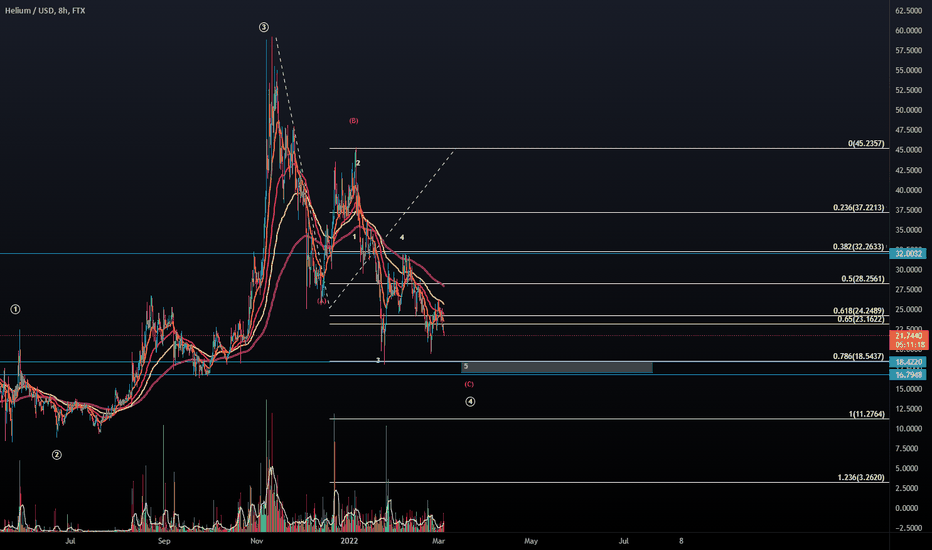
Task: Select the circled 3 wave label at peak
Action: (x=264, y=27)
